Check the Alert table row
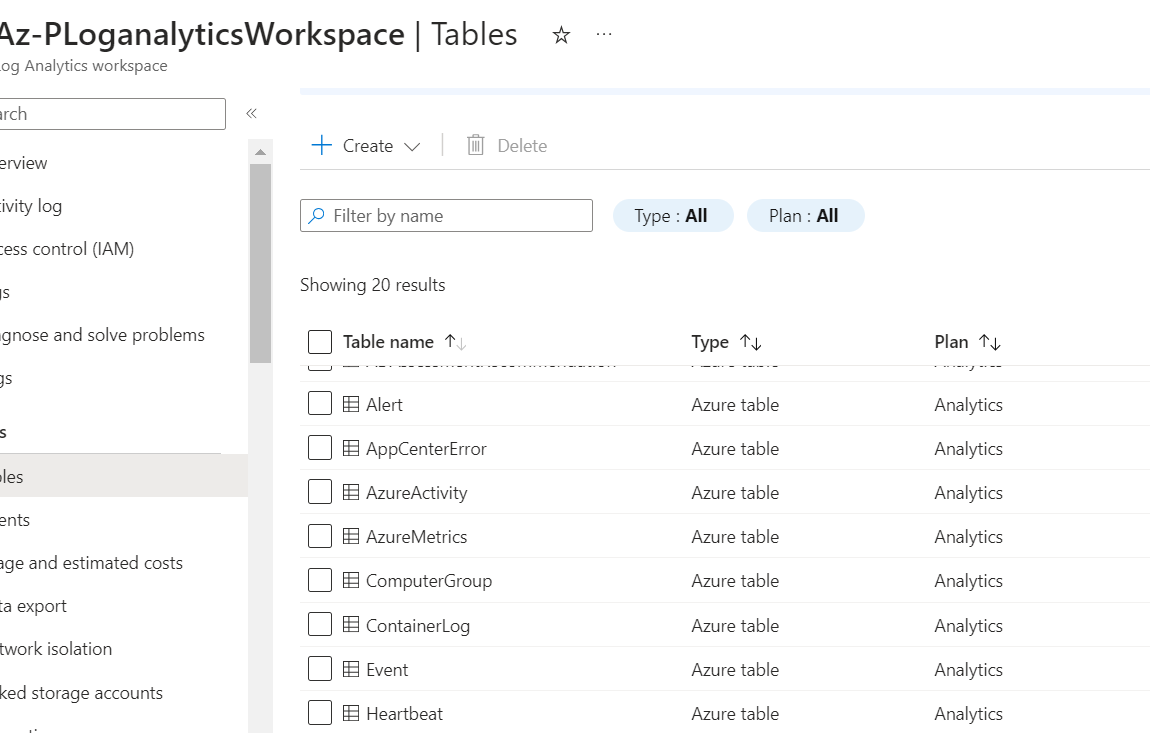 coord(320,403)
